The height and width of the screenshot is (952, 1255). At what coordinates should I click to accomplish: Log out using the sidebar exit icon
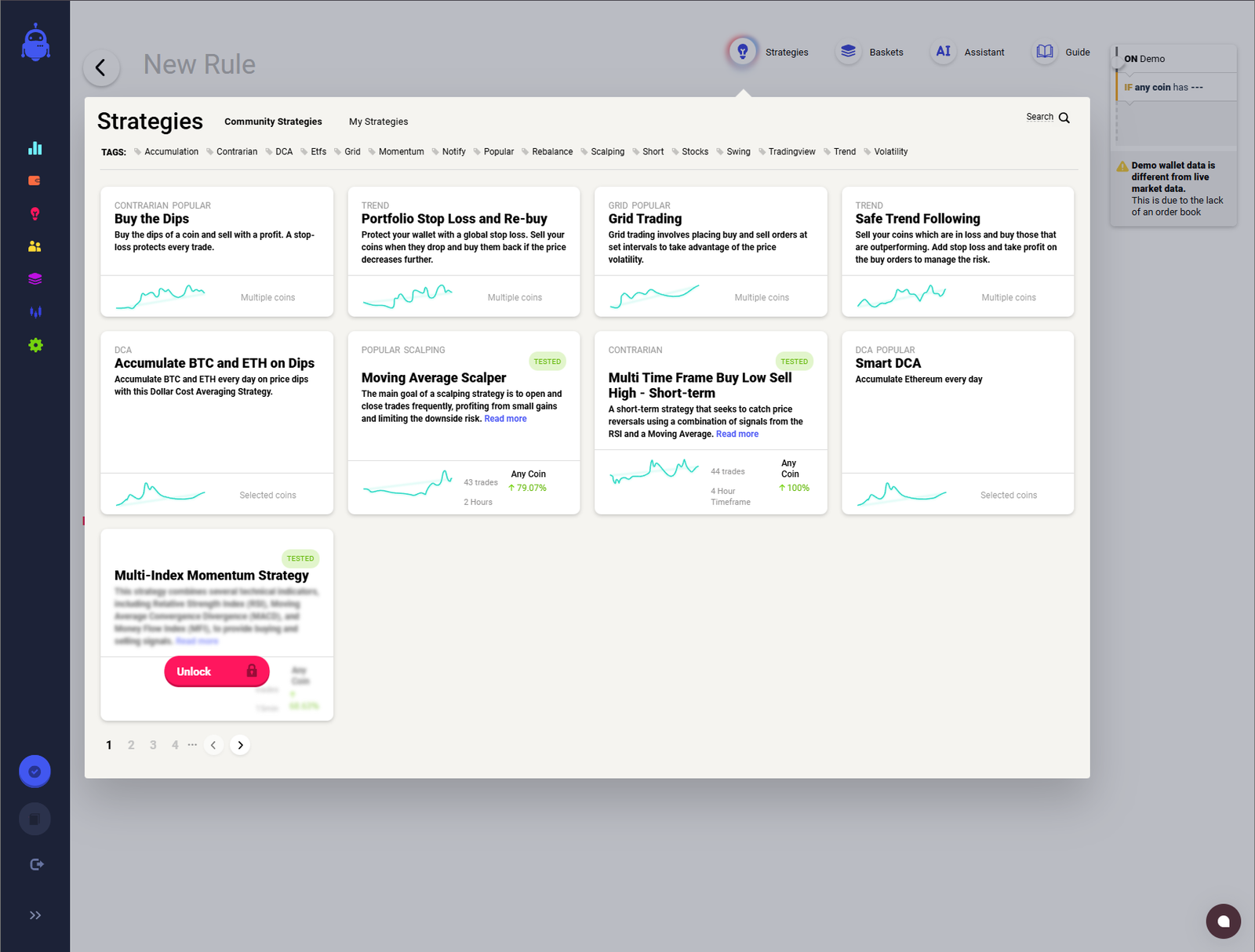click(36, 864)
